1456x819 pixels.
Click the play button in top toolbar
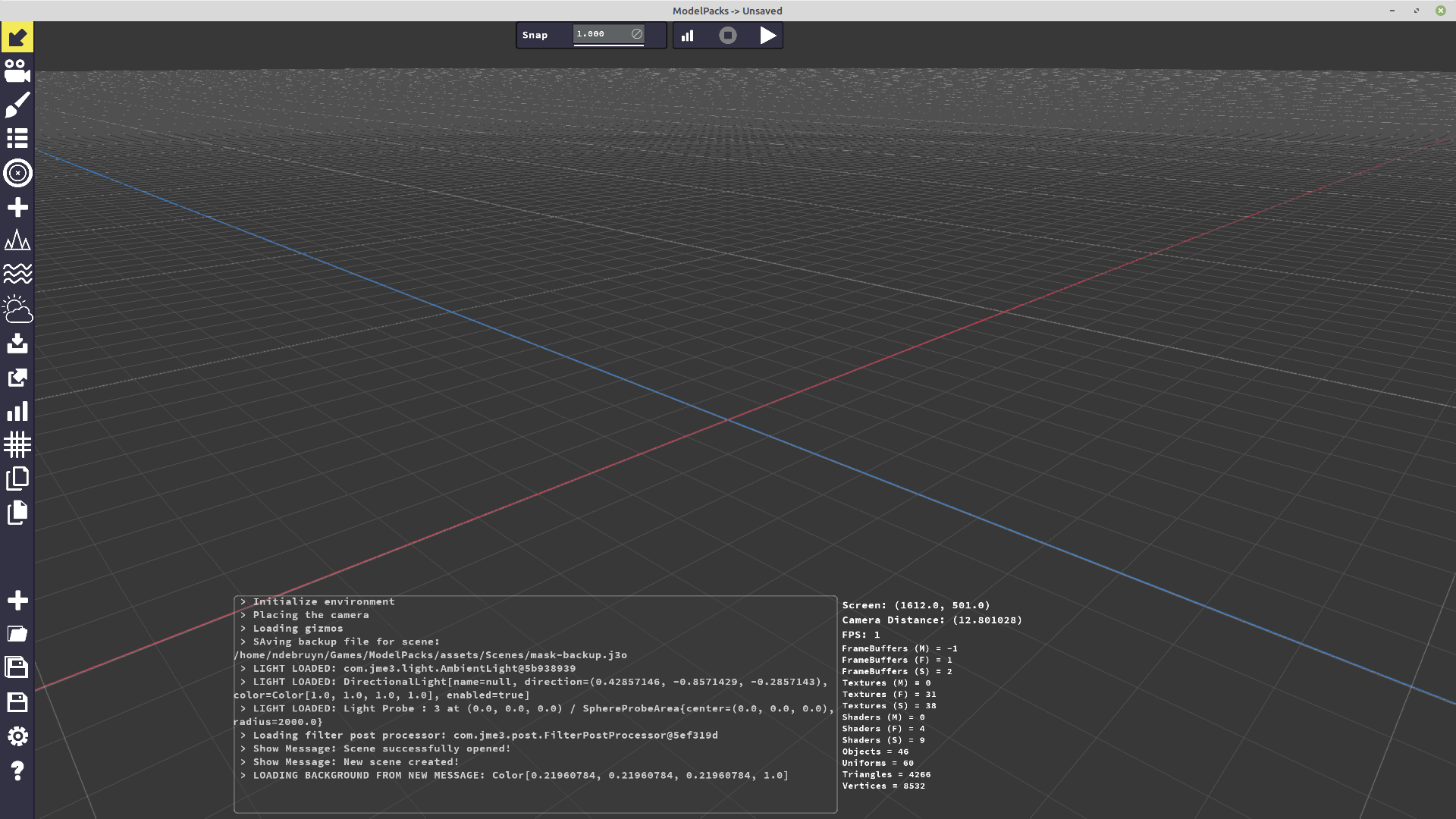pyautogui.click(x=767, y=36)
